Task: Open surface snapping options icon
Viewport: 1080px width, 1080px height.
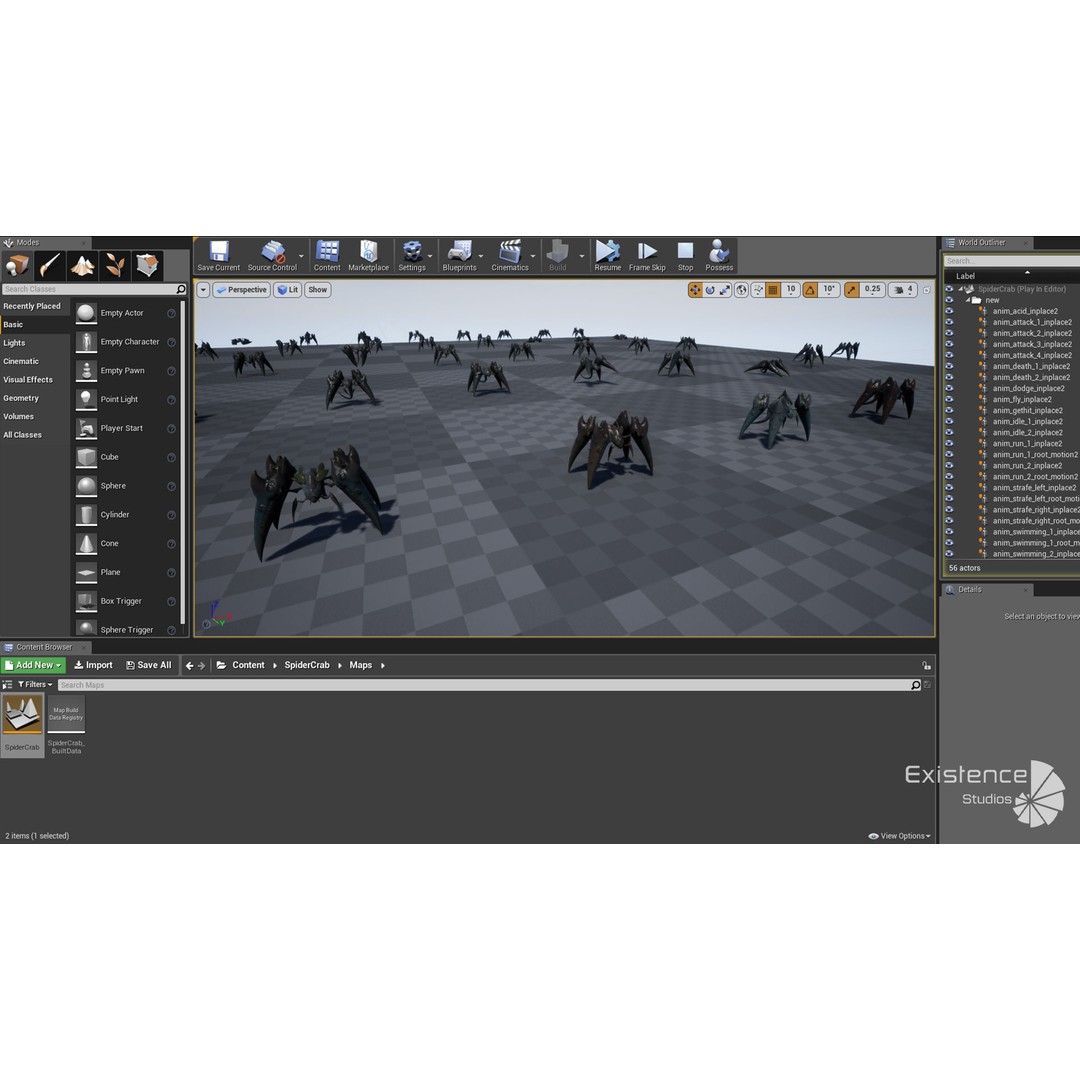Action: pos(758,290)
